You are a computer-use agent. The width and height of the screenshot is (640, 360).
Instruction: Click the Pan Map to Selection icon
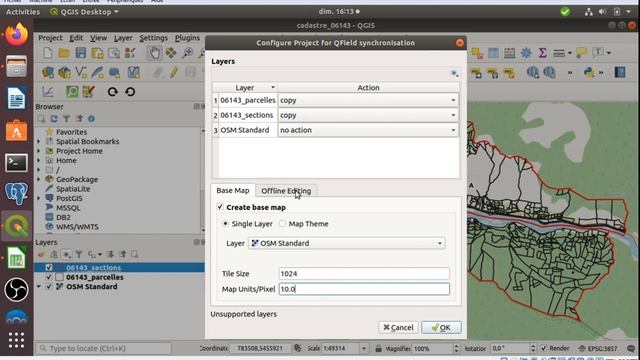tap(171, 53)
